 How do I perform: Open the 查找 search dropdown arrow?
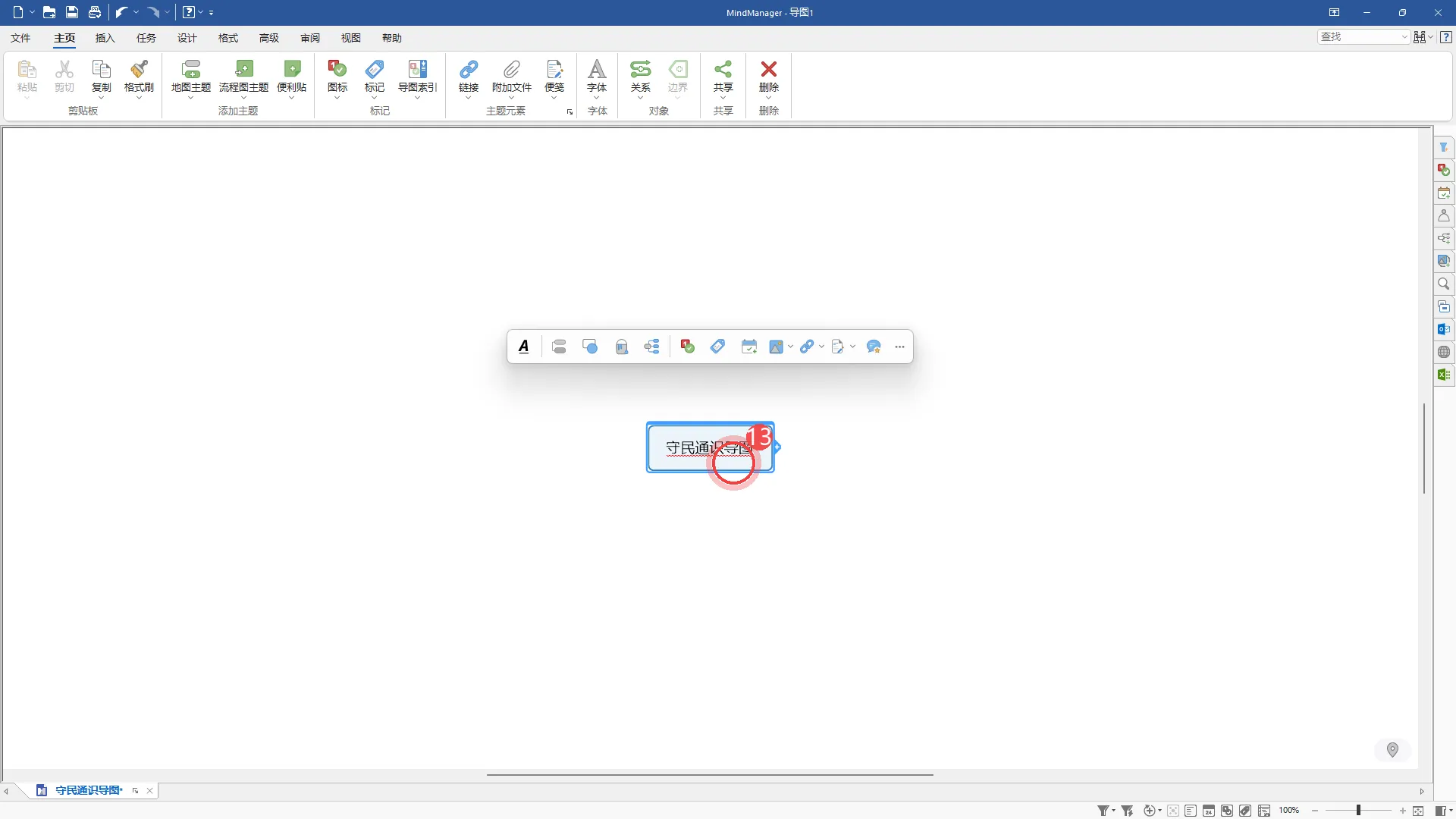pos(1404,37)
